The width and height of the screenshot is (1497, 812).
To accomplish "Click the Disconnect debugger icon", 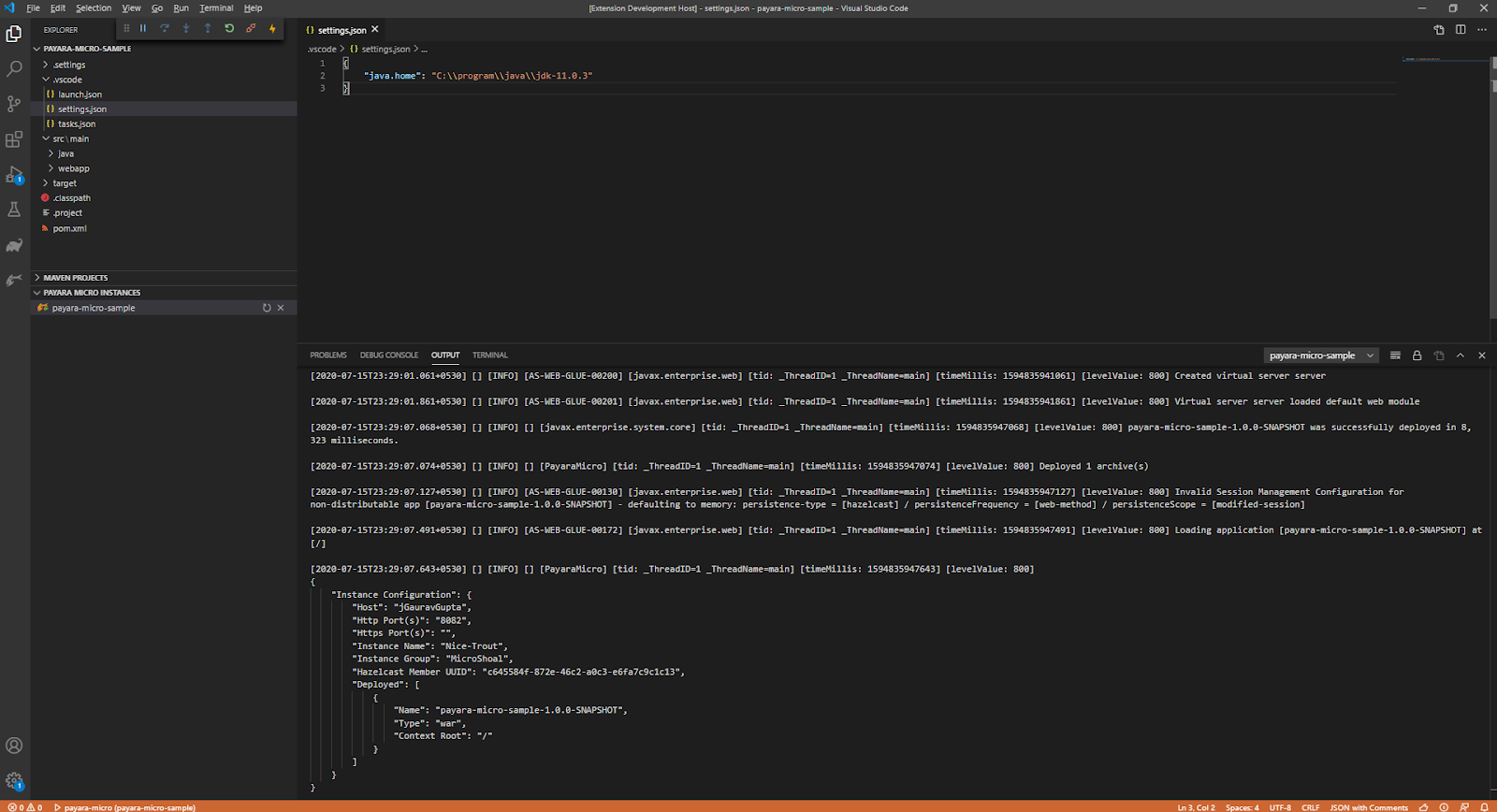I will (x=251, y=29).
